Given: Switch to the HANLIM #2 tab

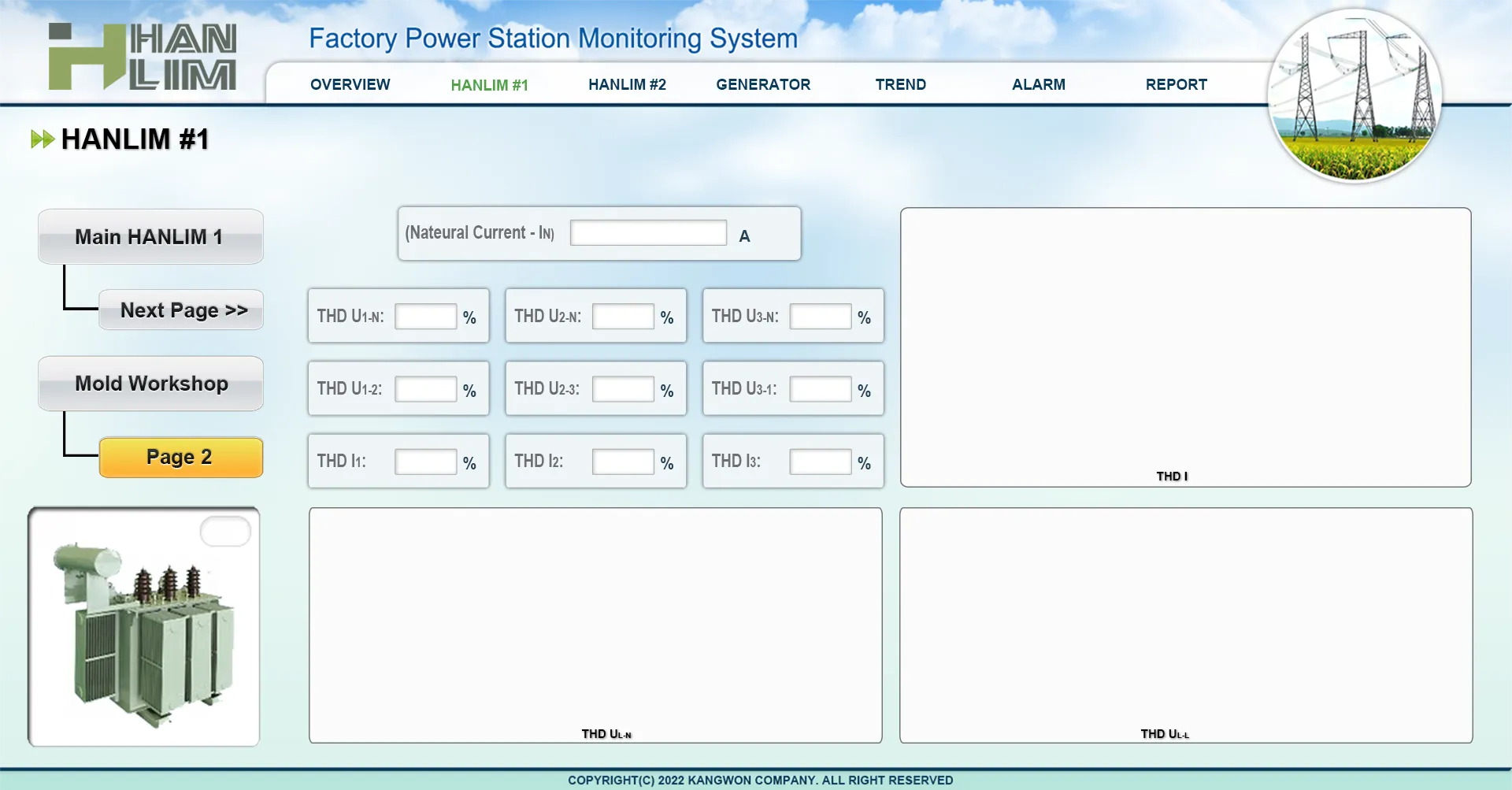Looking at the screenshot, I should [x=627, y=84].
